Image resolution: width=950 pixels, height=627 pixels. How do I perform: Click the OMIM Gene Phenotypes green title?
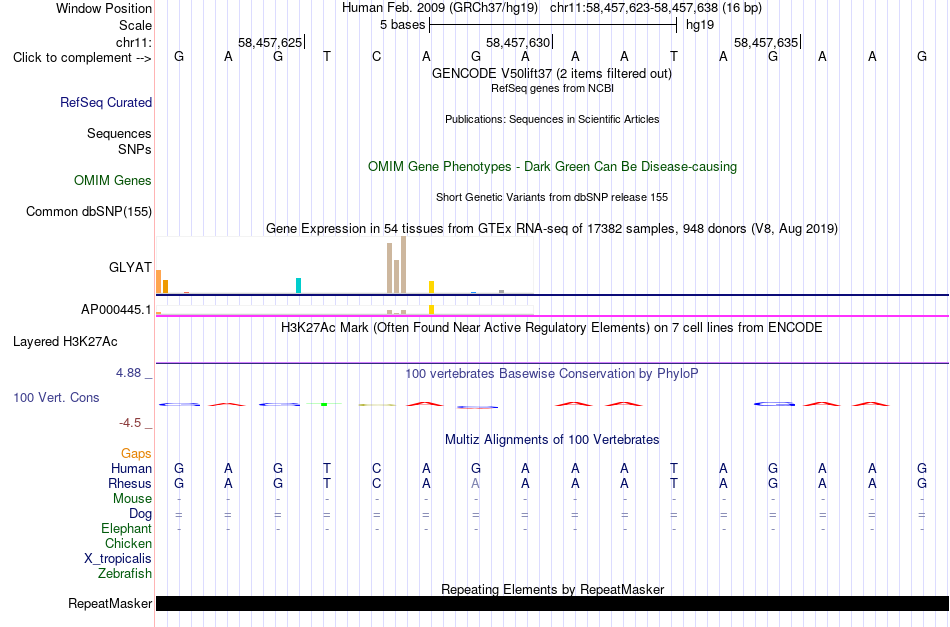[552, 167]
